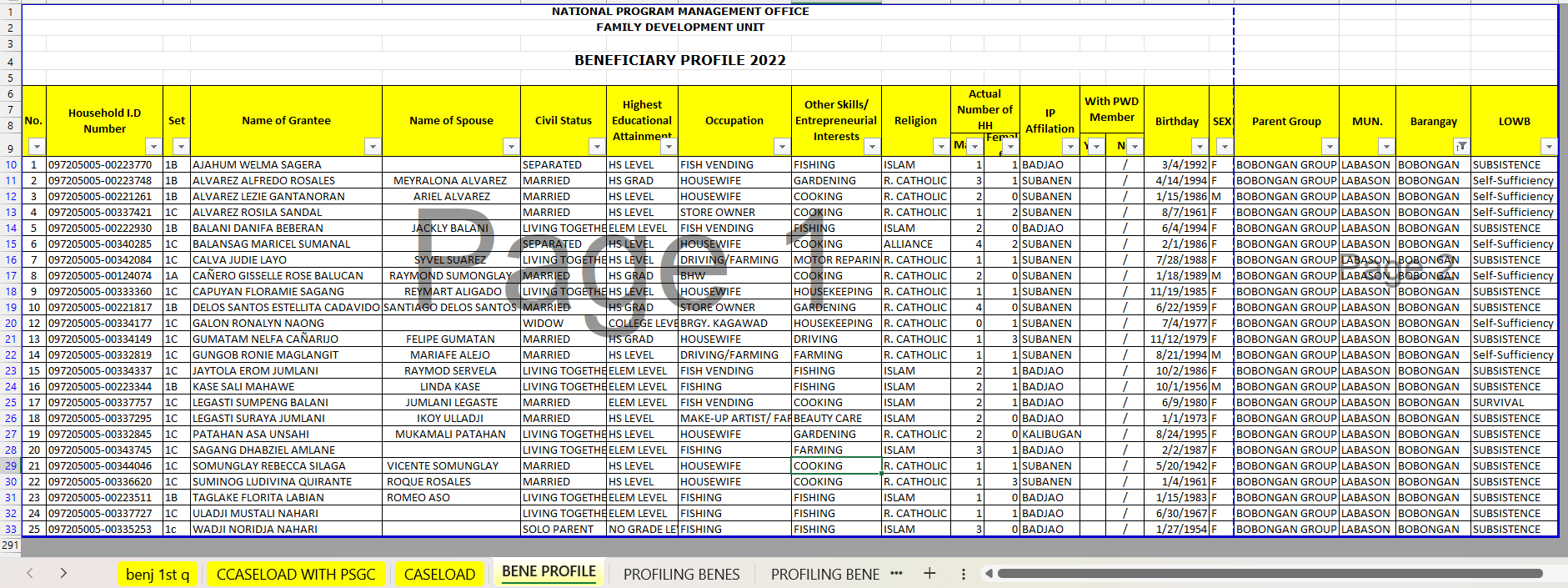The image size is (1568, 588).
Task: Open the Religion column filter dropdown
Action: [941, 147]
